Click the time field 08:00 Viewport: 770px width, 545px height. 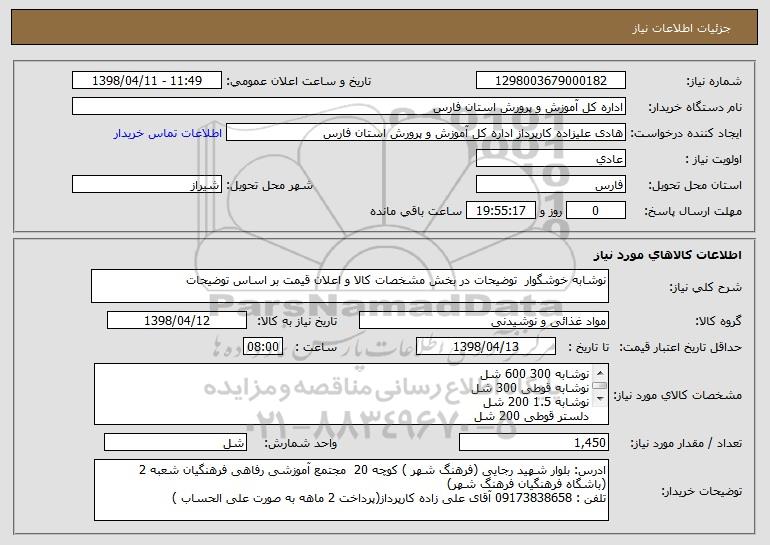pyautogui.click(x=263, y=347)
